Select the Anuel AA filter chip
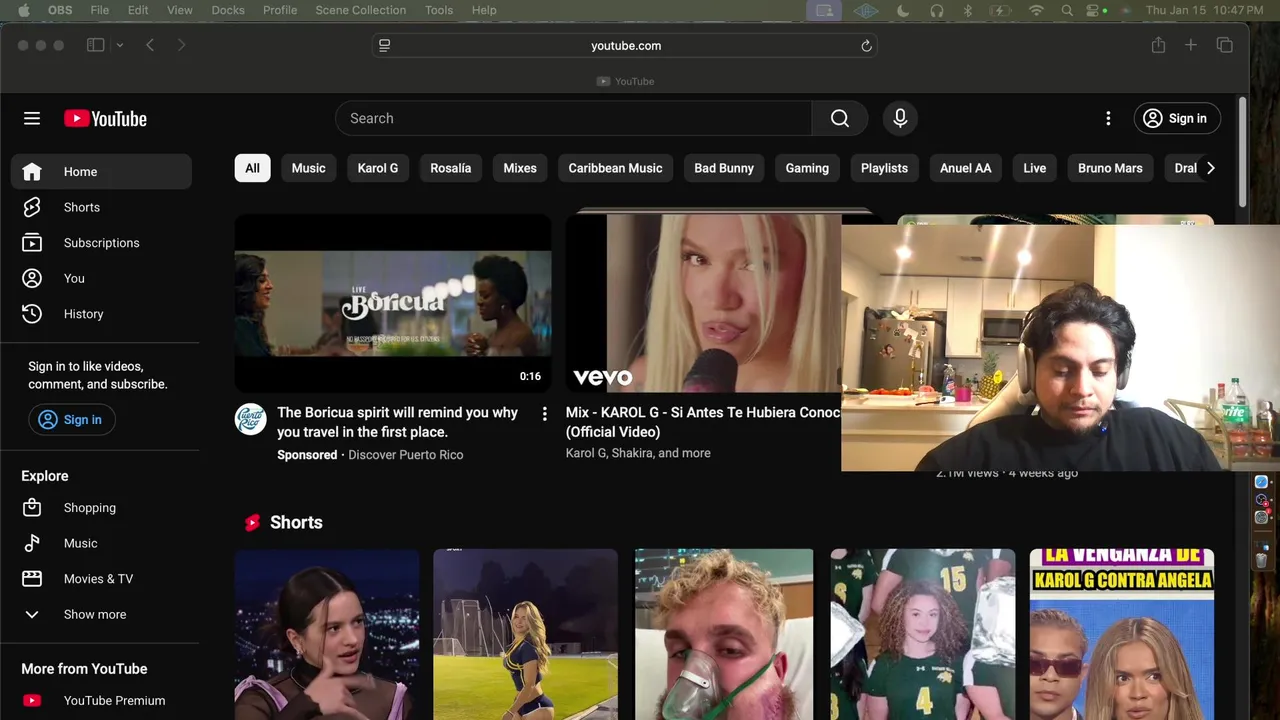1280x720 pixels. (965, 168)
